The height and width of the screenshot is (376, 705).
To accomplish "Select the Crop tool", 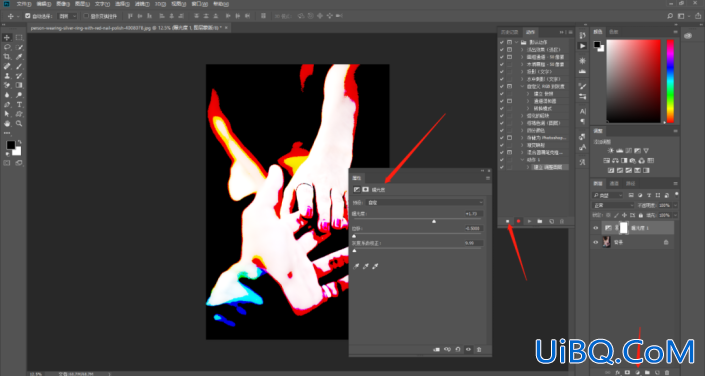I will [7, 57].
